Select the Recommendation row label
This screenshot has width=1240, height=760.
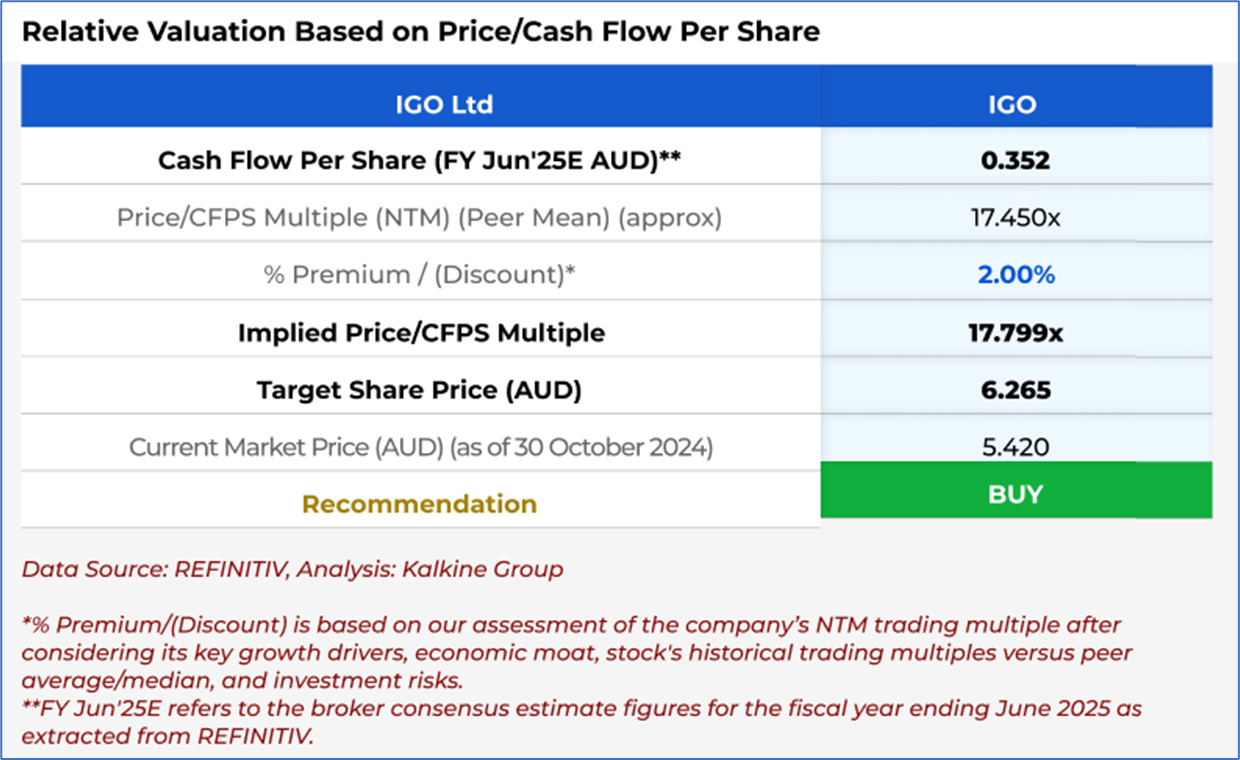[419, 504]
